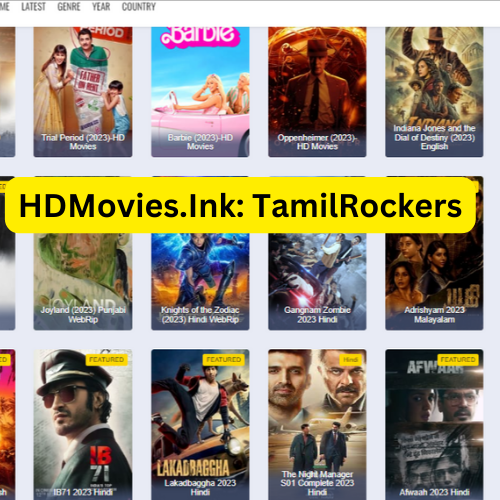Open the Oppenheimer (2023) movie poster
500x500 pixels.
[317, 92]
